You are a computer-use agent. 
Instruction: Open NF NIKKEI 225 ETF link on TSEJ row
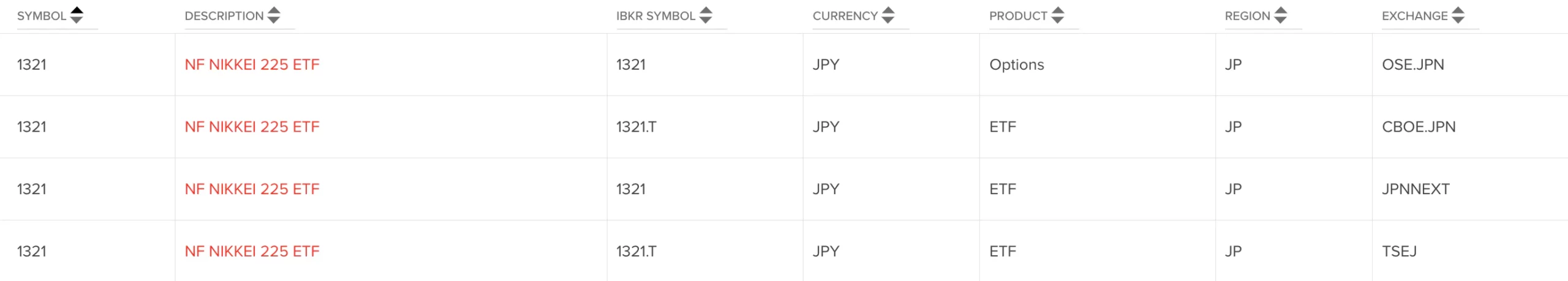tap(252, 252)
